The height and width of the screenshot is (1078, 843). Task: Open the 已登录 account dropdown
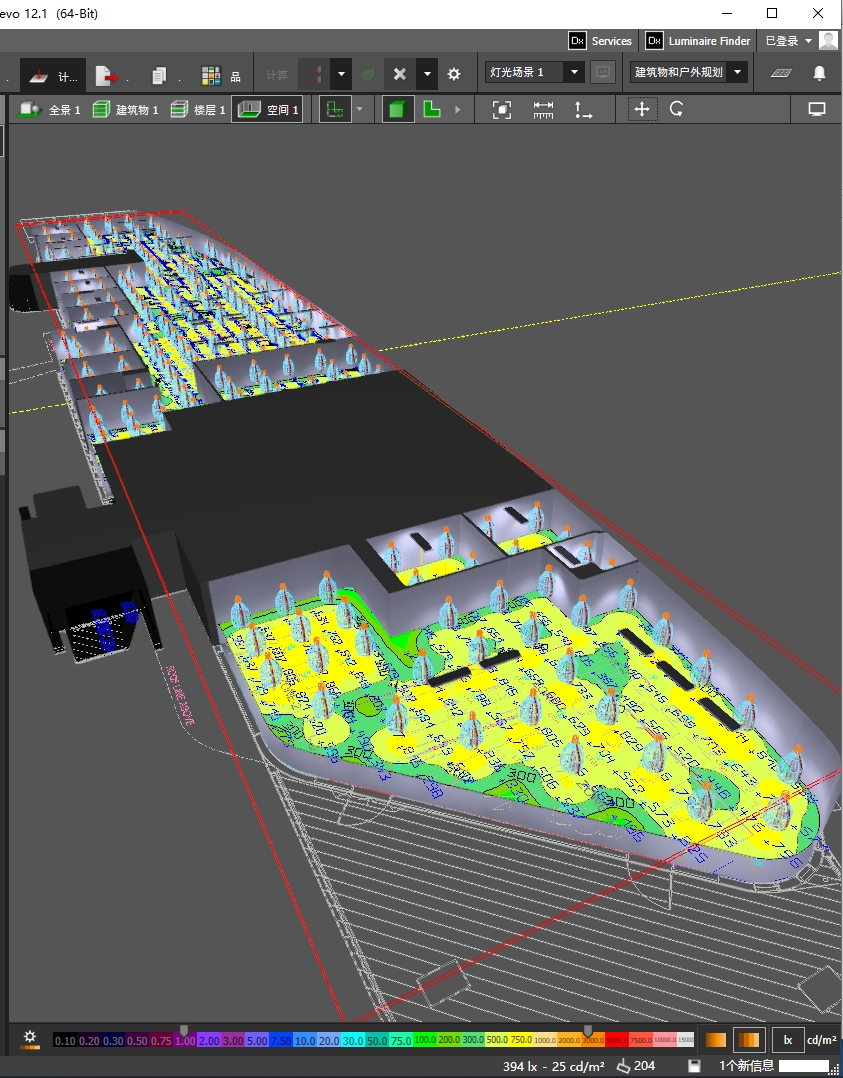click(x=788, y=41)
